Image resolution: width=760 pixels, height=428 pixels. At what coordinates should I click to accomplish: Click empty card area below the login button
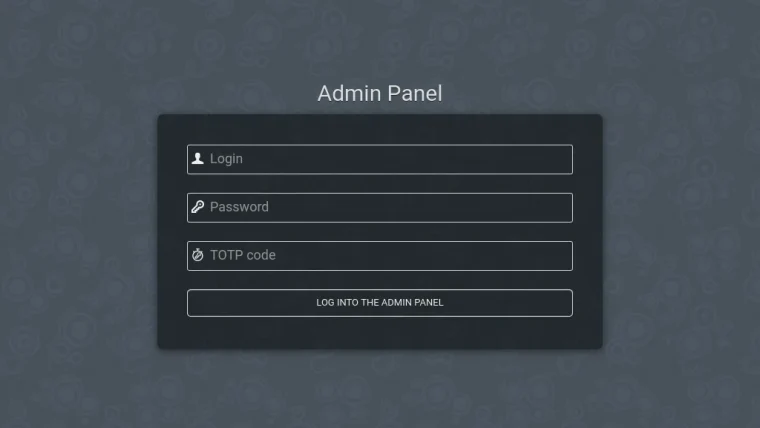coord(379,332)
